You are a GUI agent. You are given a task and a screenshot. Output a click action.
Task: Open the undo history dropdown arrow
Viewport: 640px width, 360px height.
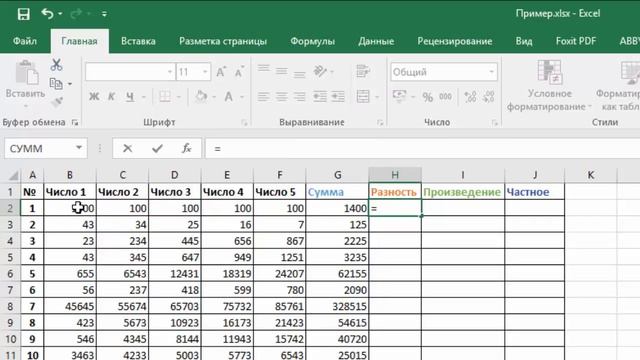pyautogui.click(x=60, y=14)
